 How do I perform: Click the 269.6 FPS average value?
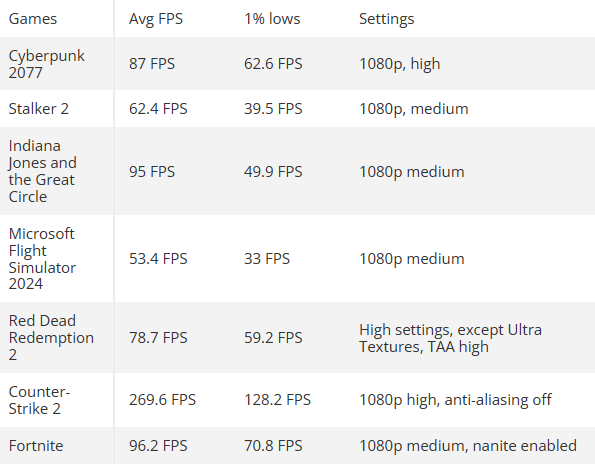[x=162, y=400]
